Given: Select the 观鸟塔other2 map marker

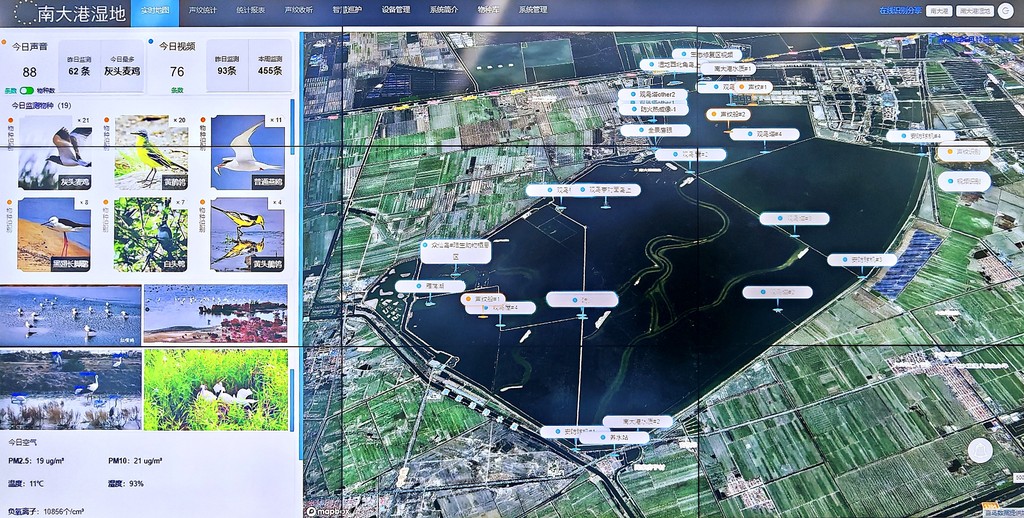Looking at the screenshot, I should 653,95.
